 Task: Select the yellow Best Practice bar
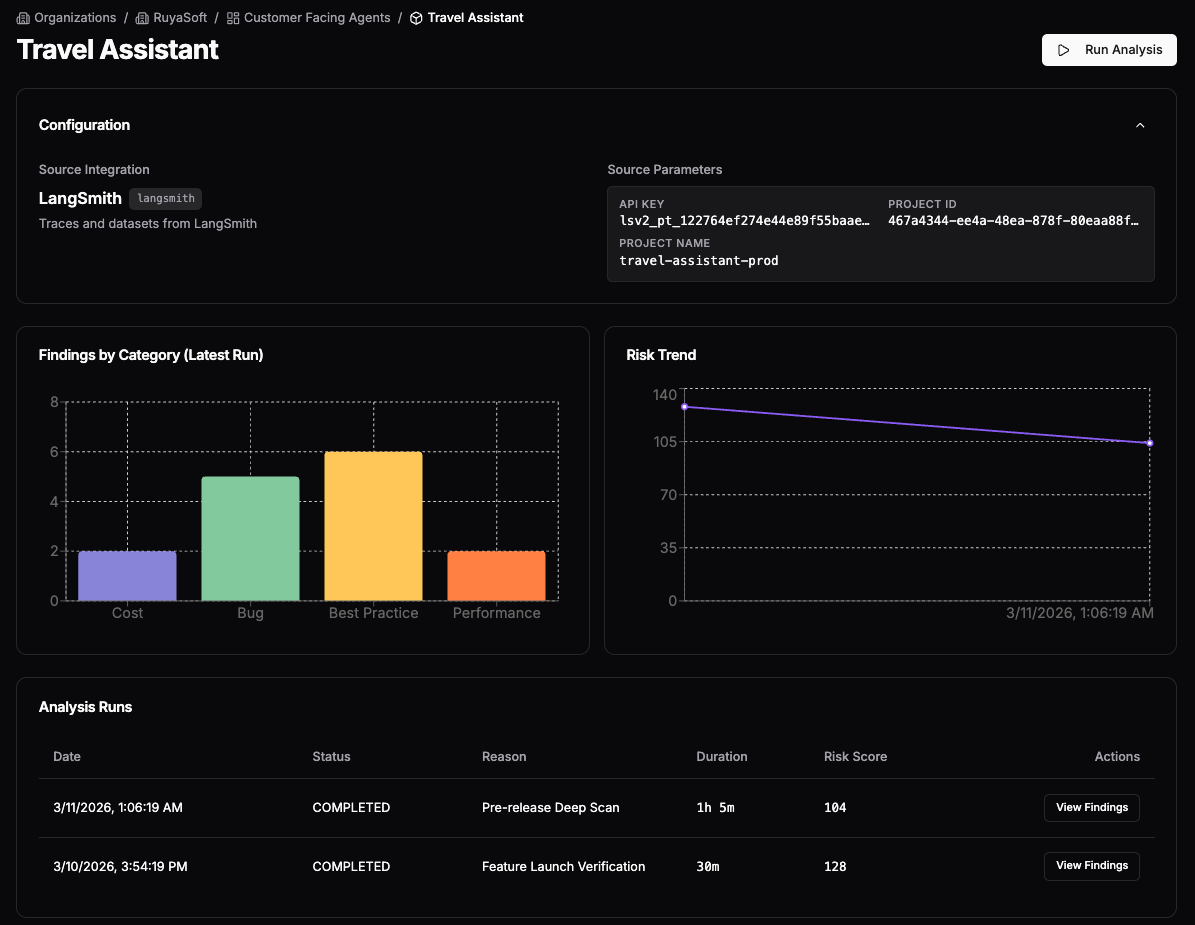point(373,526)
